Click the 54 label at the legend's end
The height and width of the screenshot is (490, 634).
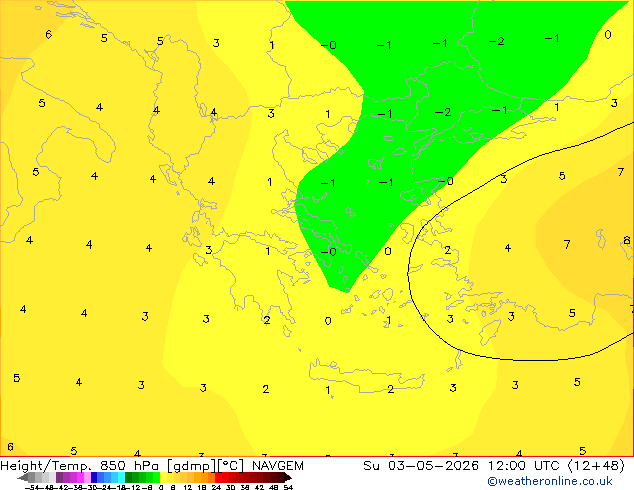[288, 487]
